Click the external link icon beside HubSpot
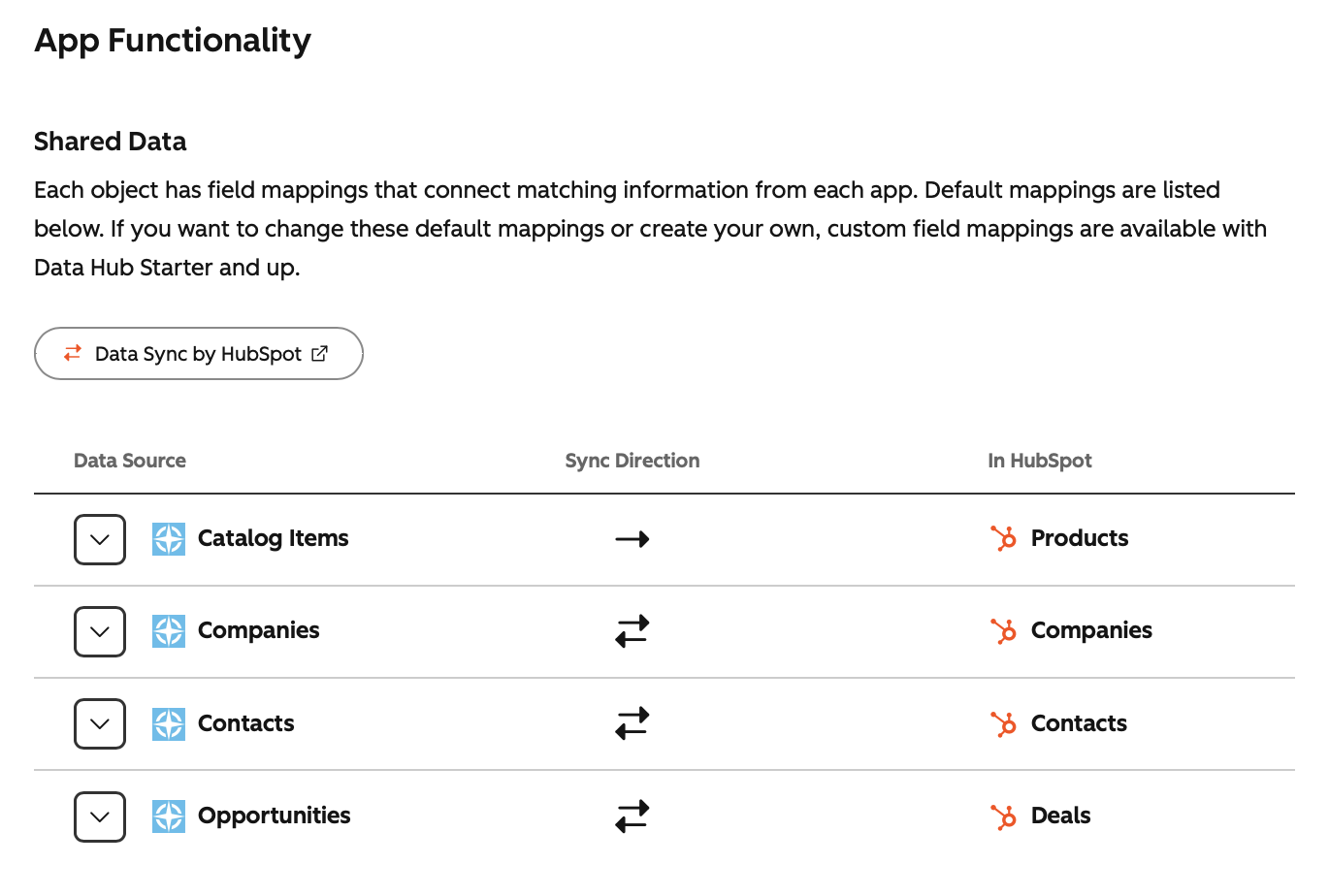1329x896 pixels. pyautogui.click(x=319, y=353)
